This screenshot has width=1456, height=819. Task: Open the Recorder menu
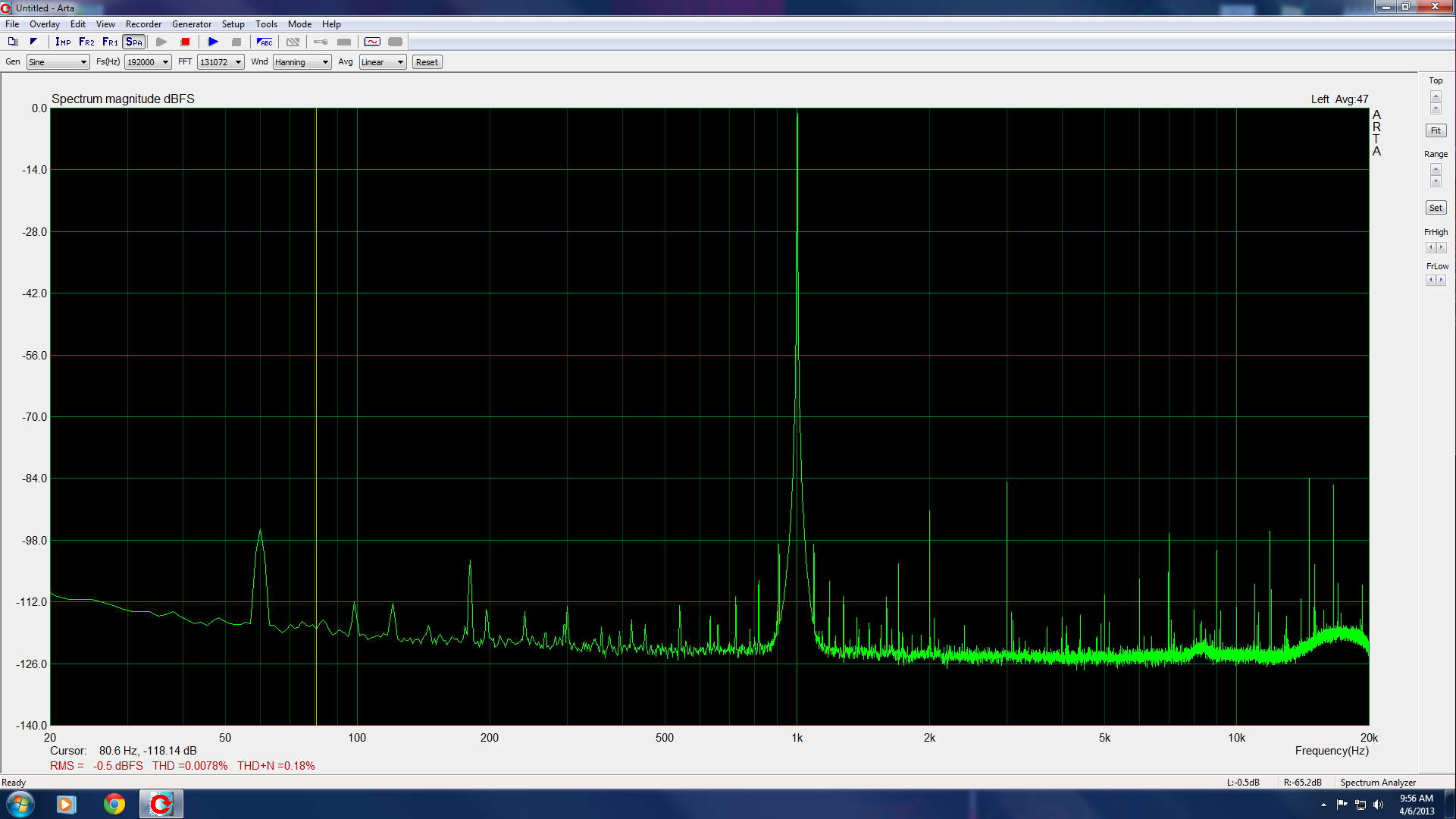coord(143,24)
